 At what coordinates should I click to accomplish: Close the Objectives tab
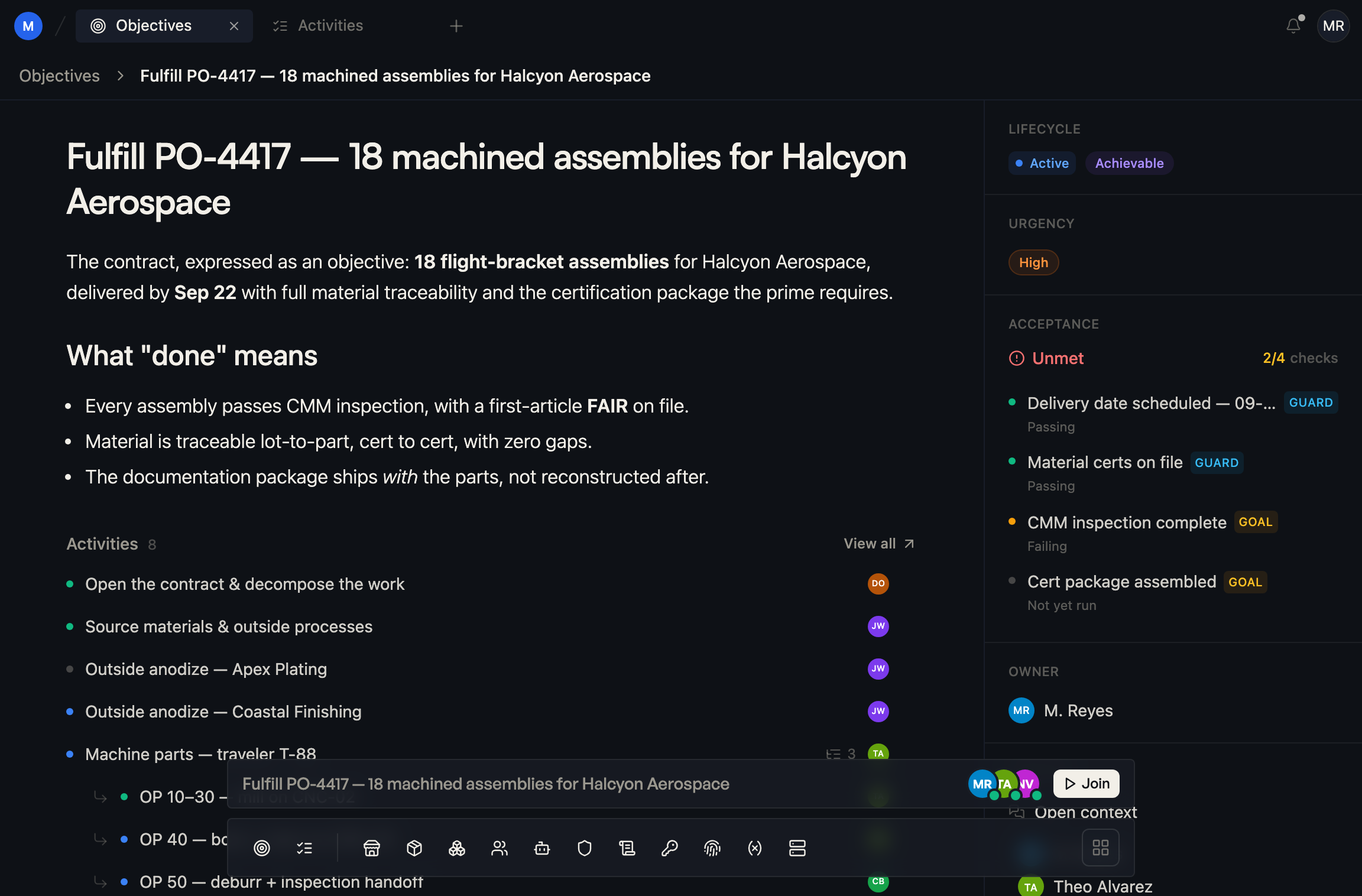pos(234,26)
